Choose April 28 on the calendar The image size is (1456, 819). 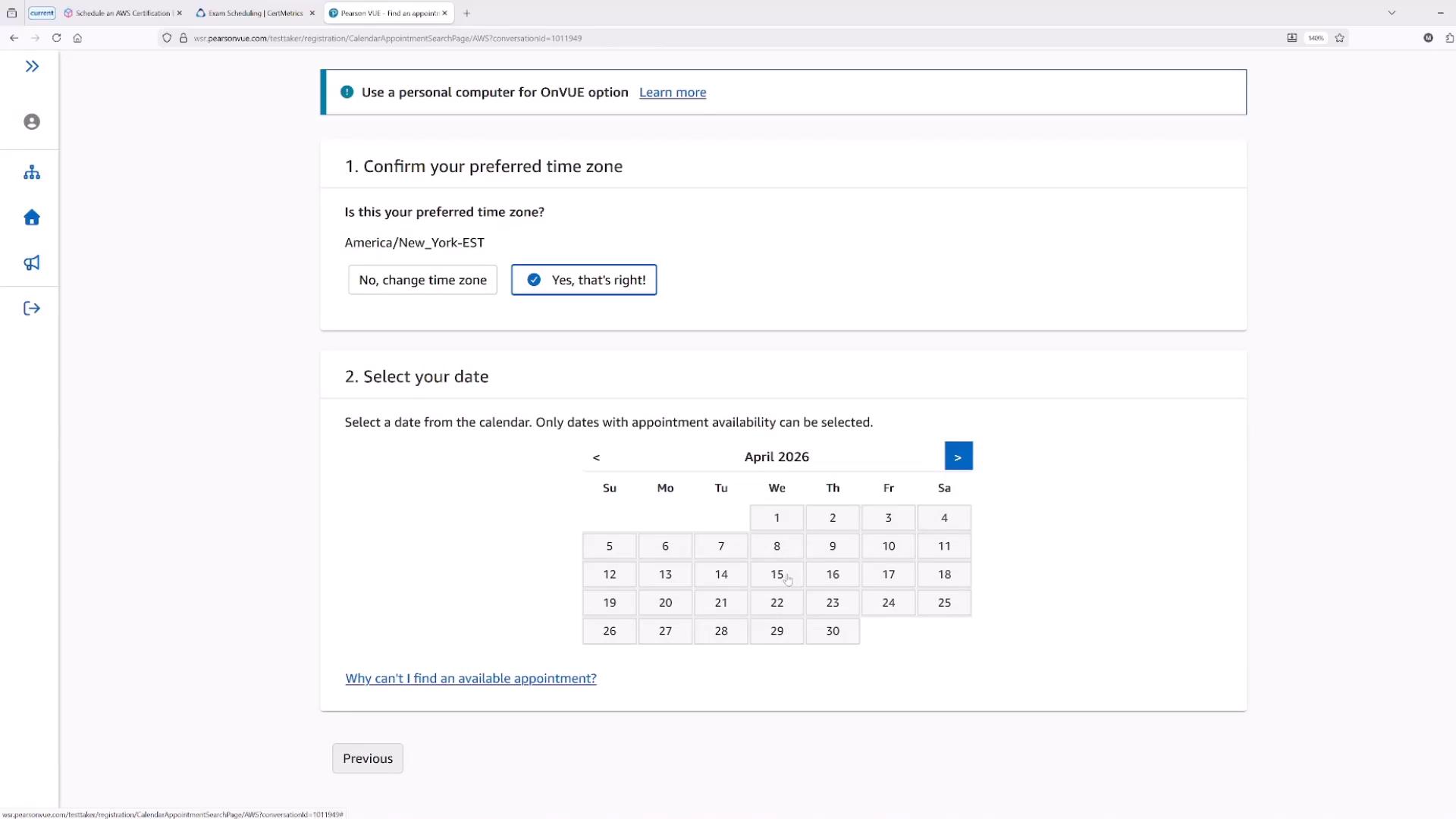(x=721, y=631)
